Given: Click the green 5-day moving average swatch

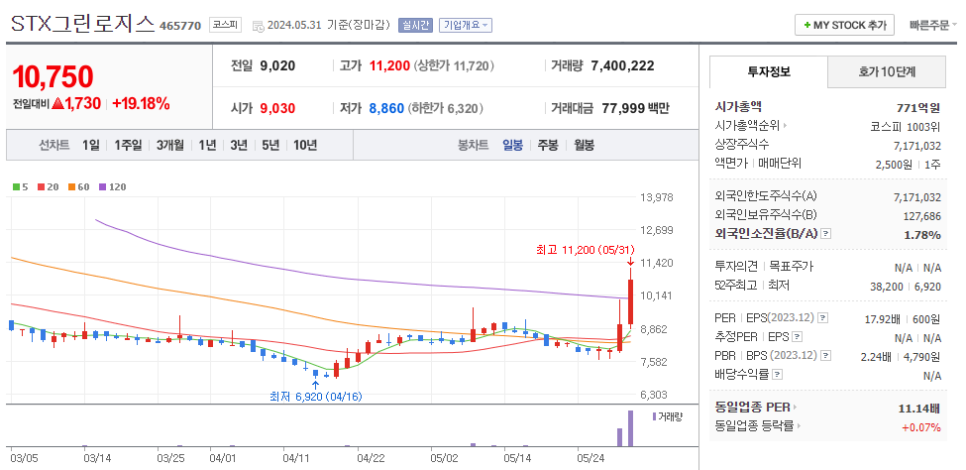Looking at the screenshot, I should point(15,187).
